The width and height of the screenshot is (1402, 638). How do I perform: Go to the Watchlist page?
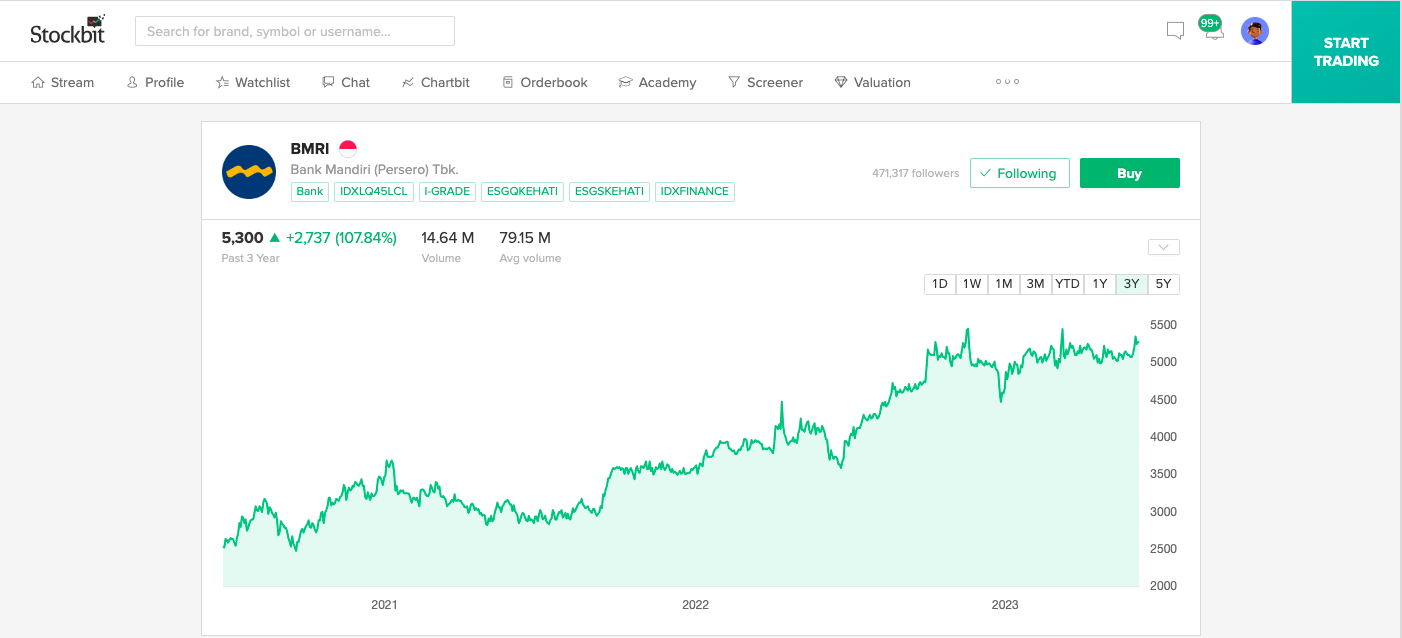click(x=253, y=82)
